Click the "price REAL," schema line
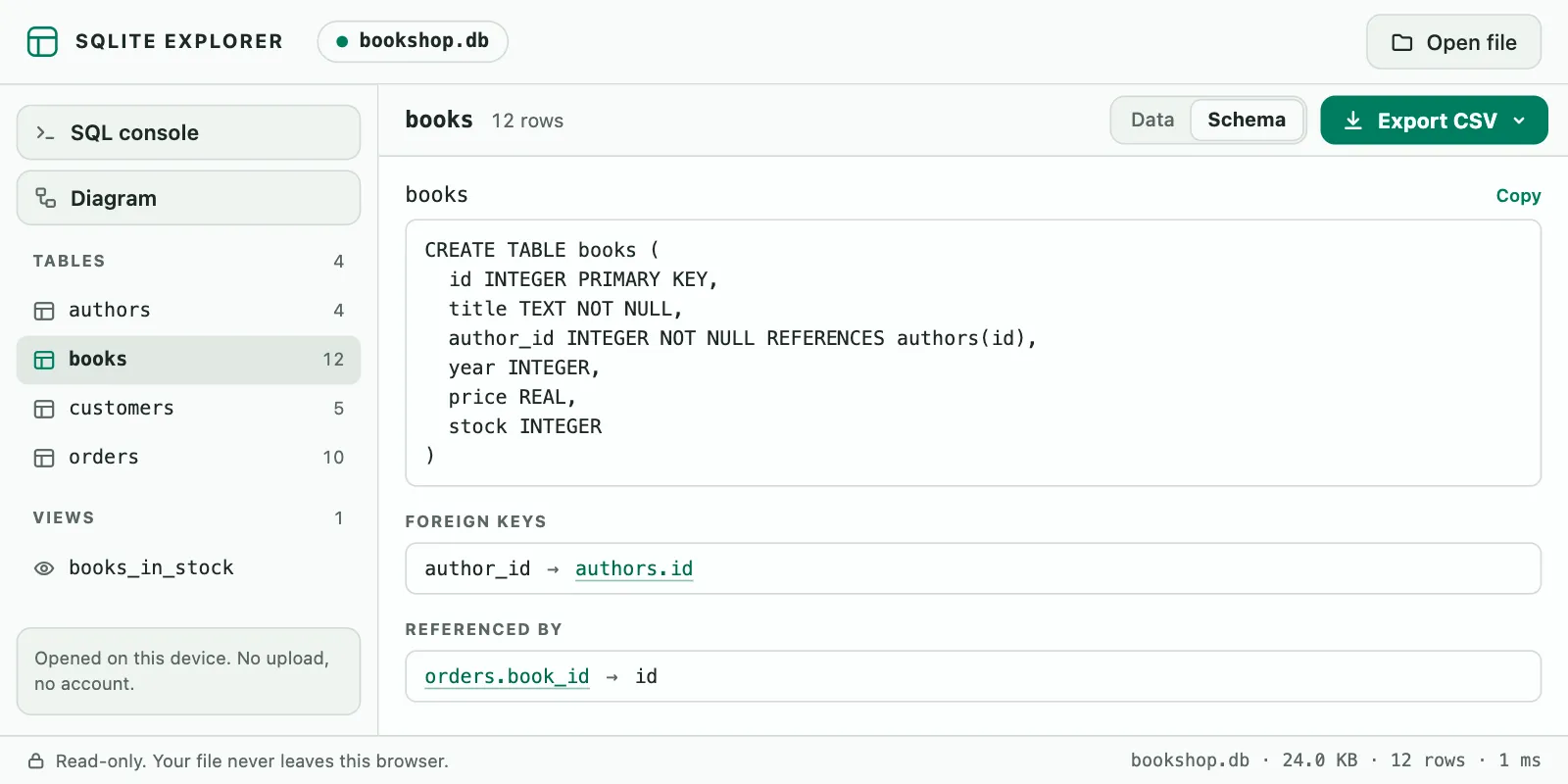This screenshot has height=784, width=1568. click(x=512, y=397)
